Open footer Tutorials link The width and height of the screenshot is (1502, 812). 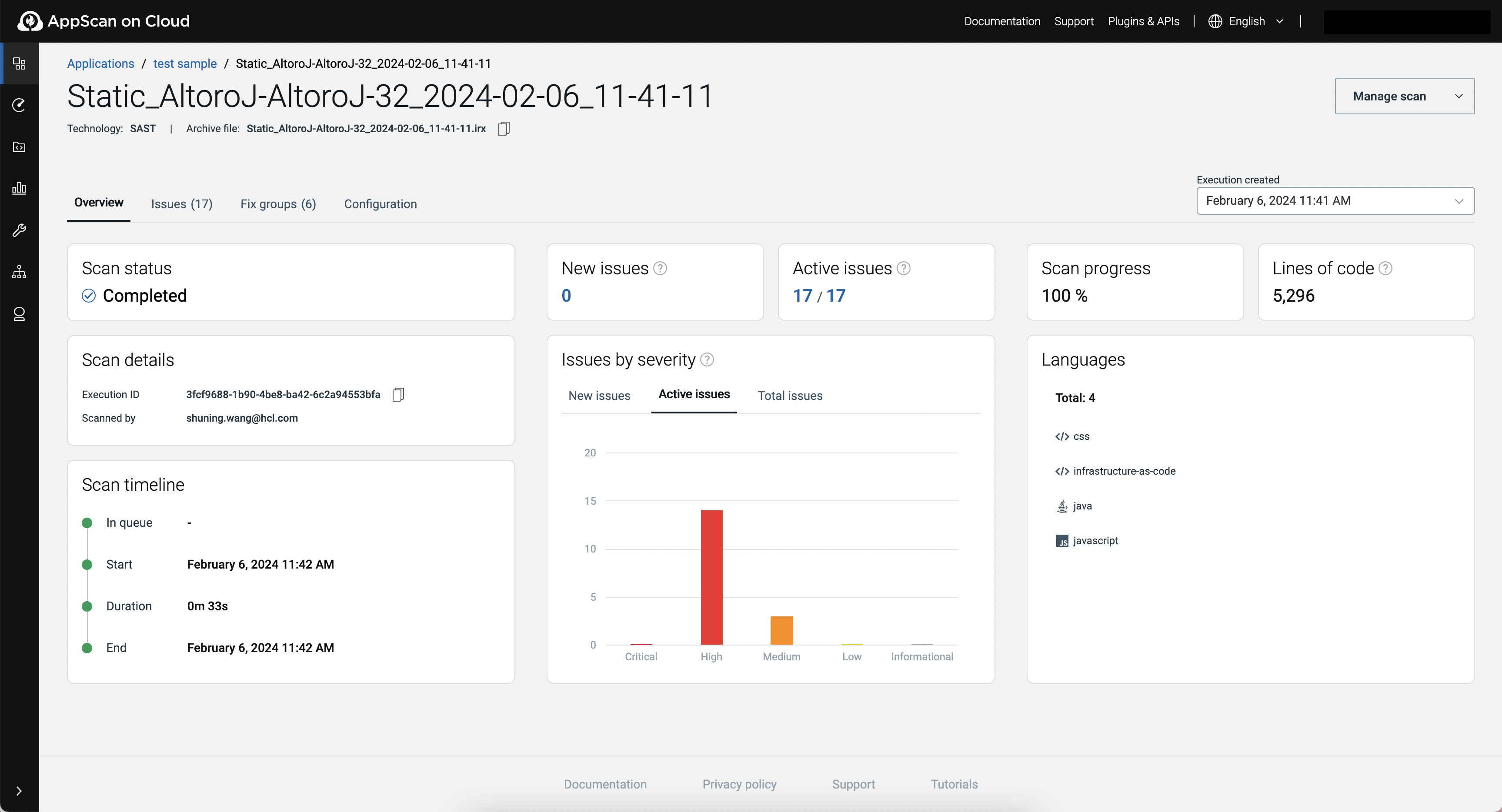[954, 784]
